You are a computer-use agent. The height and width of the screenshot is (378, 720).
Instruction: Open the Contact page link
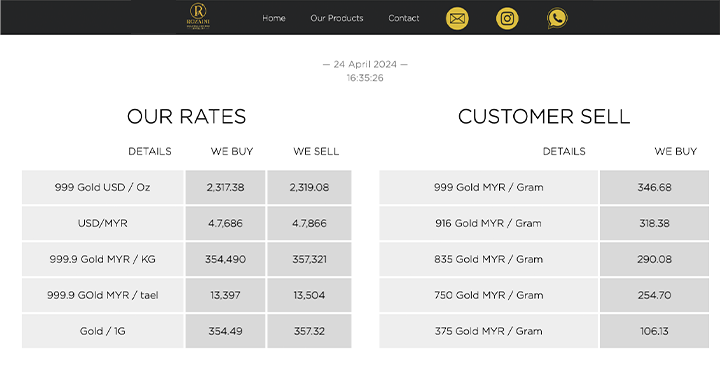(x=404, y=18)
